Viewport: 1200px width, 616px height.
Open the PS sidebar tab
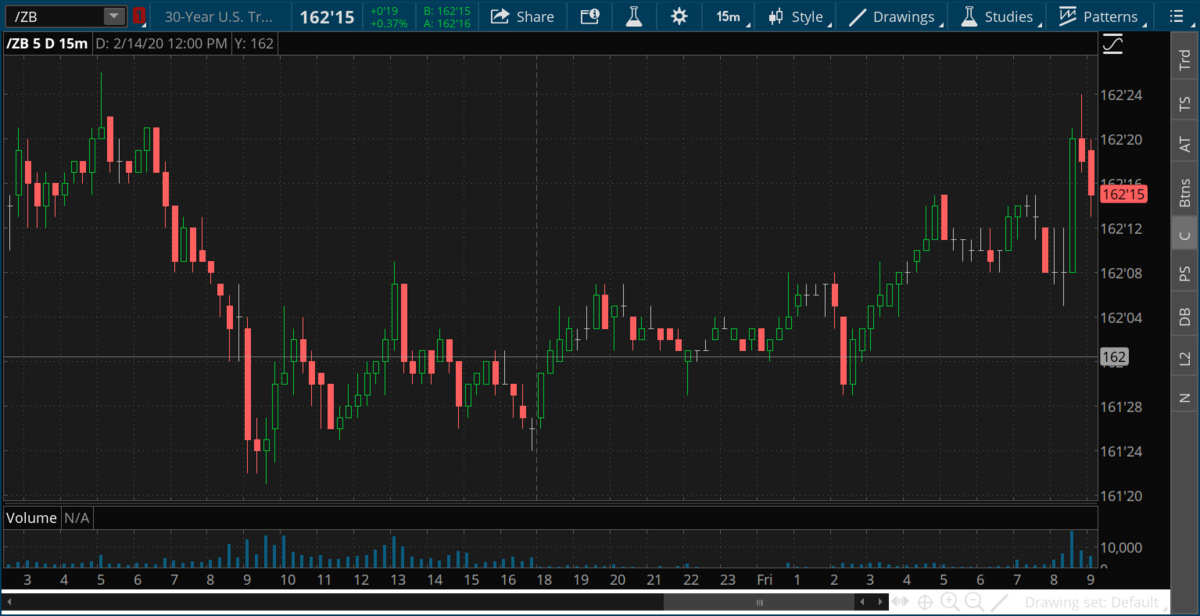point(1184,273)
